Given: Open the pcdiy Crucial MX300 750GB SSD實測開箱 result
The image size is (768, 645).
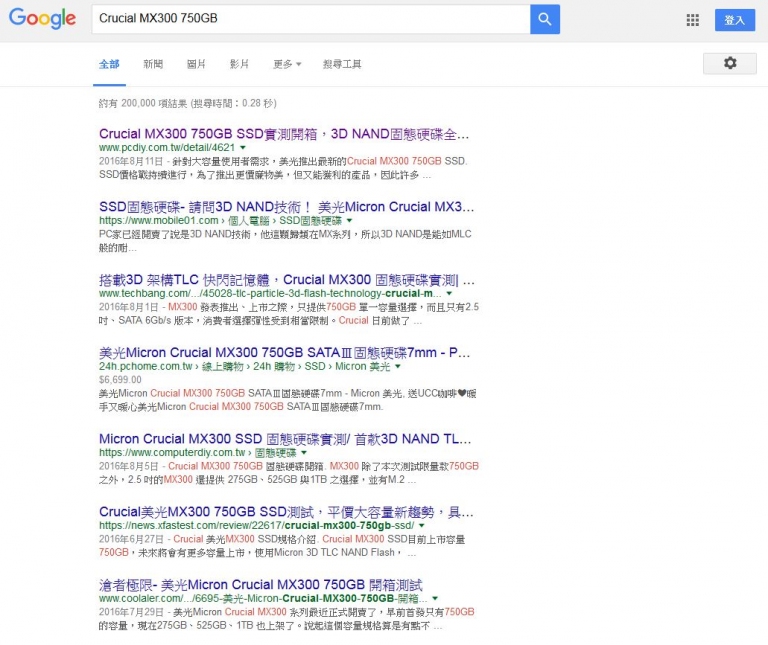Looking at the screenshot, I should click(284, 134).
